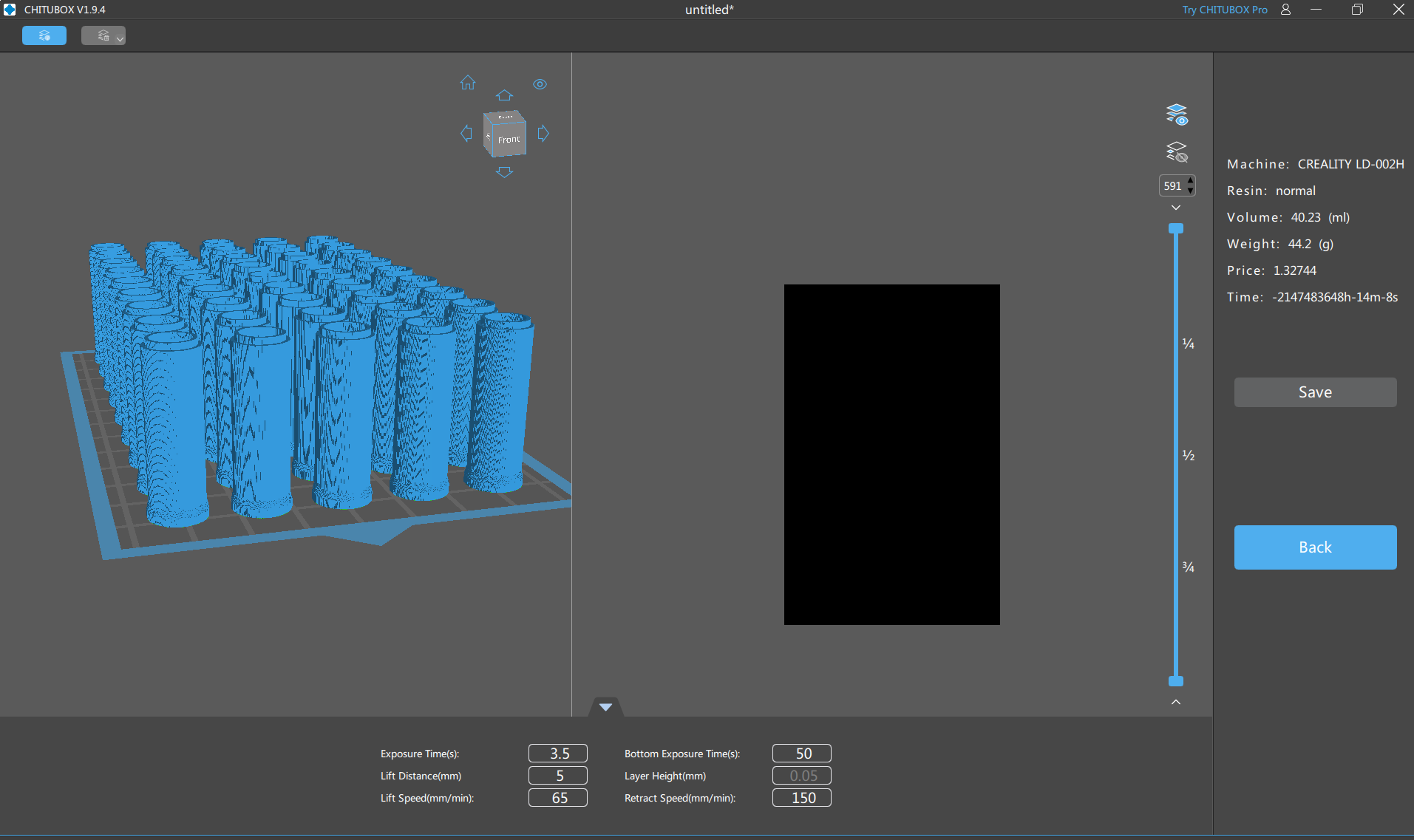Collapse the slice settings panel with the triangle

click(605, 707)
